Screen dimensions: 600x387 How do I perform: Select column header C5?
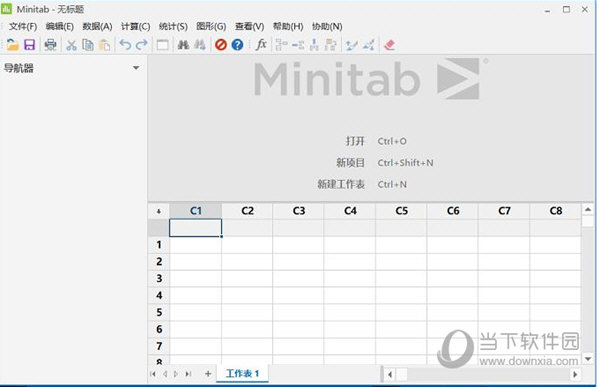coord(401,211)
